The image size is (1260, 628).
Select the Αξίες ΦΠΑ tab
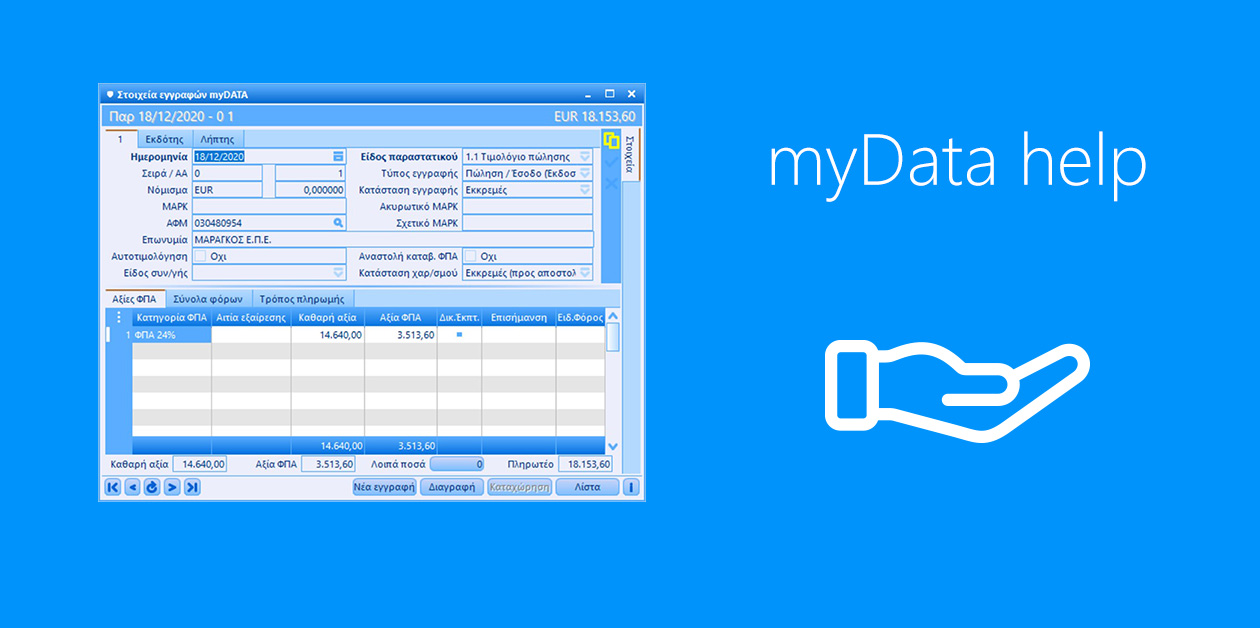point(136,298)
